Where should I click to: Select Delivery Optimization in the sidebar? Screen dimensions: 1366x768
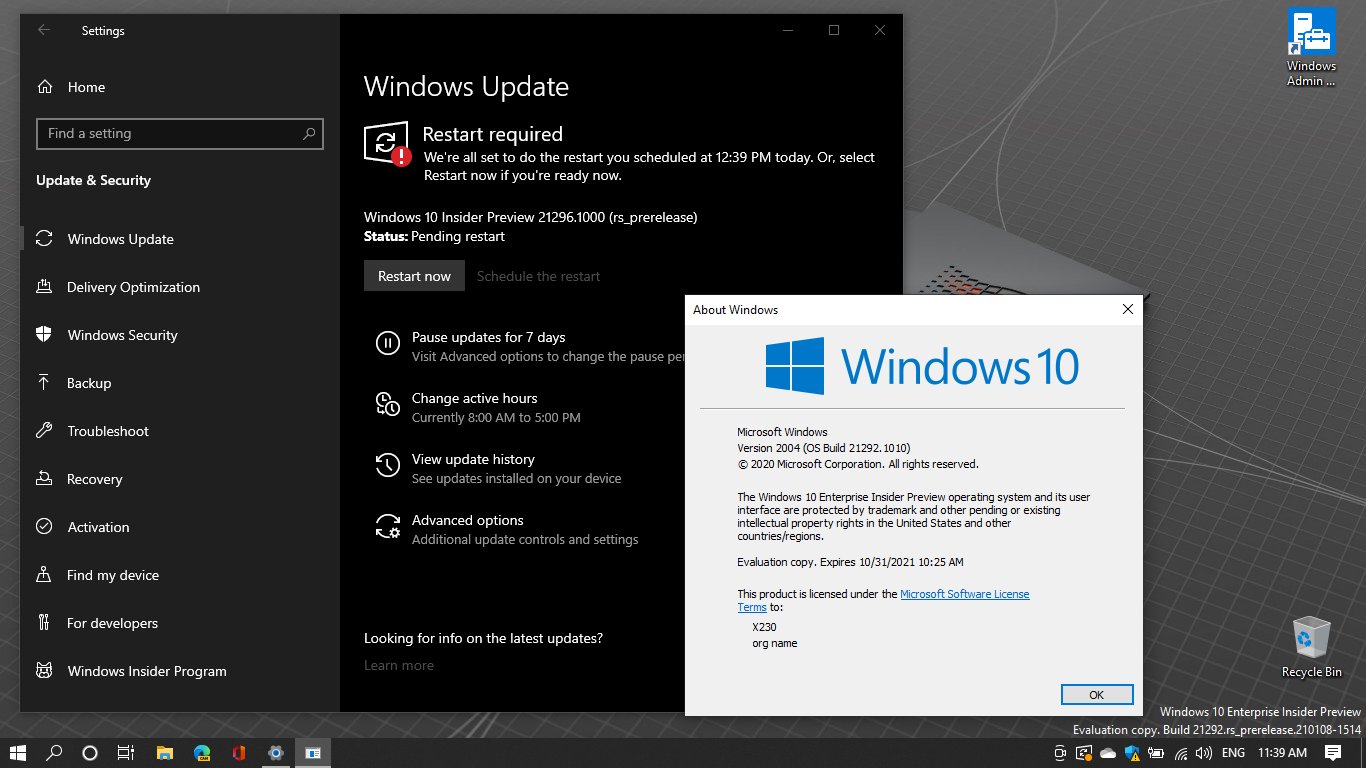tap(133, 287)
